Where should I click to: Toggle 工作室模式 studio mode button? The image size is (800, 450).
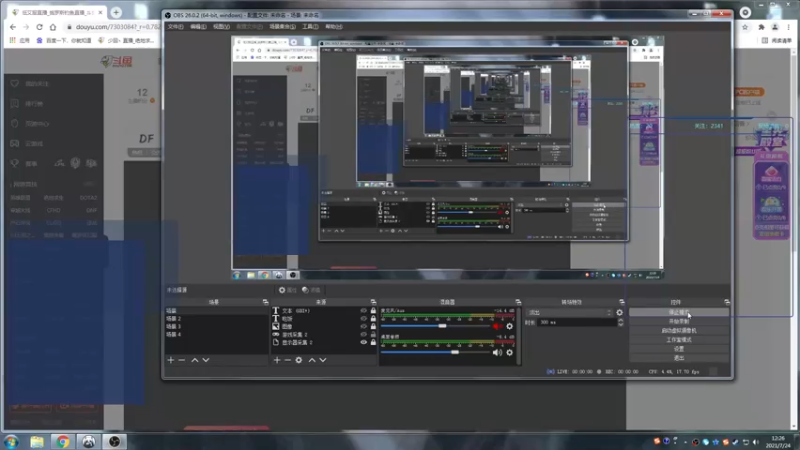click(679, 340)
